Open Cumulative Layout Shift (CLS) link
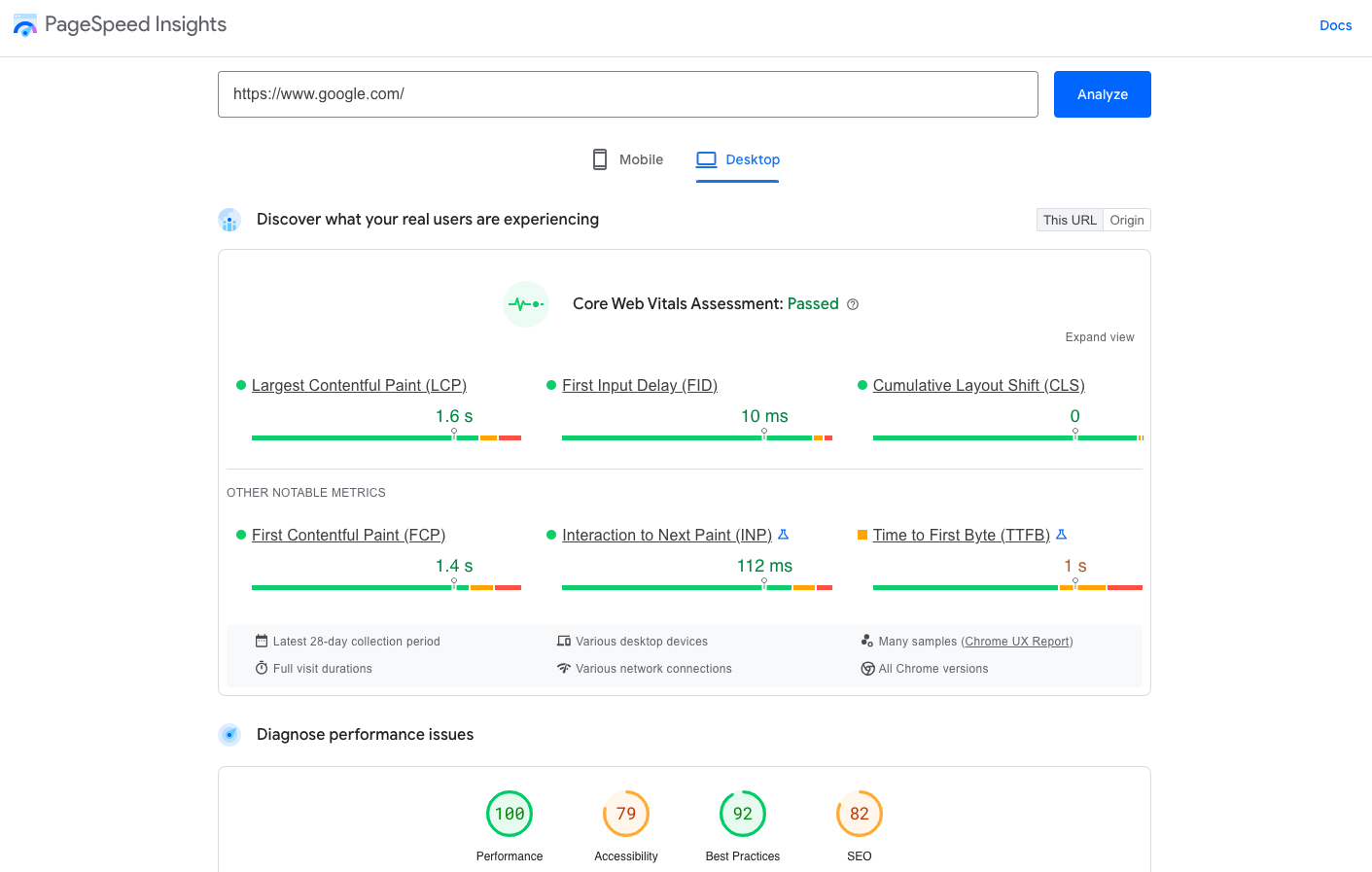1372x872 pixels. pyautogui.click(x=978, y=385)
